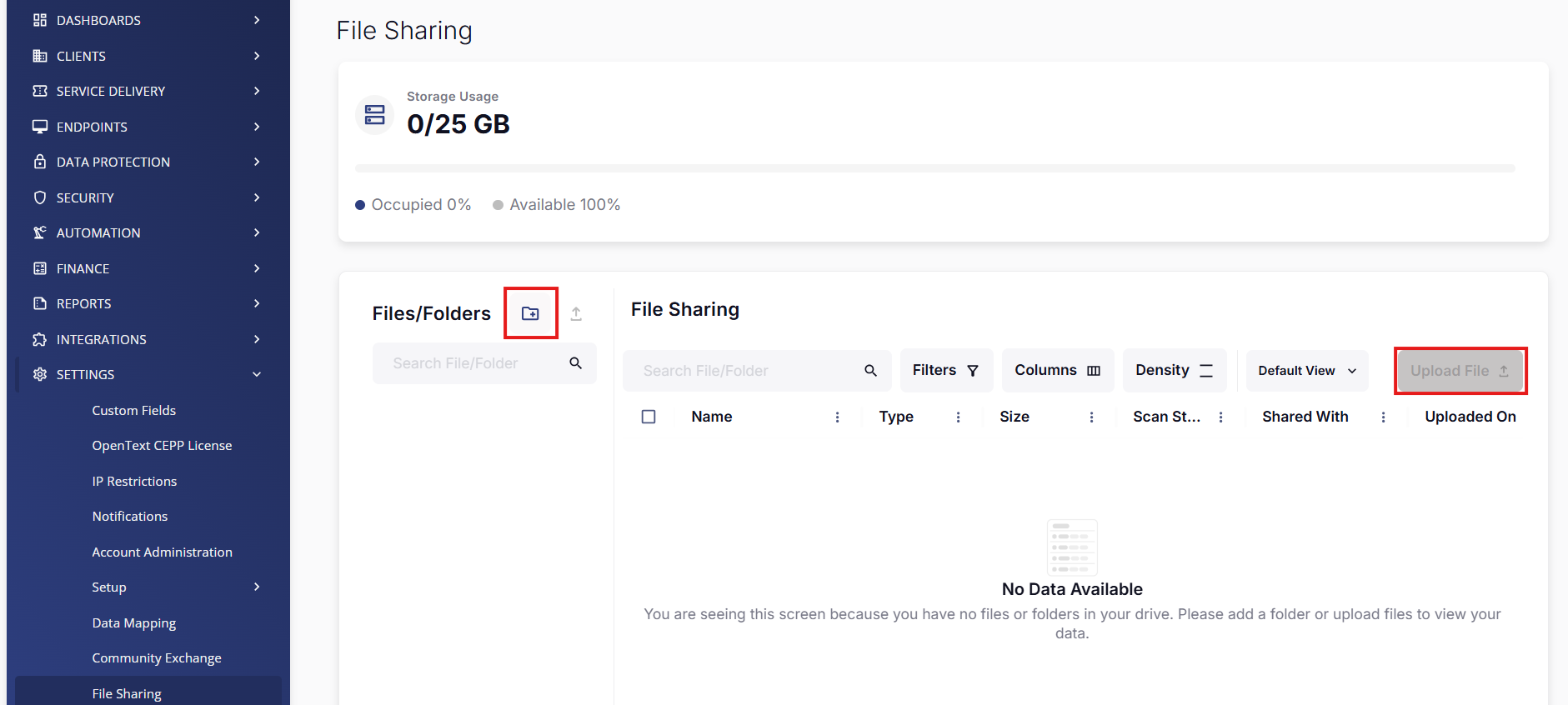Expand the Reports chevron
The image size is (1568, 705).
[257, 303]
